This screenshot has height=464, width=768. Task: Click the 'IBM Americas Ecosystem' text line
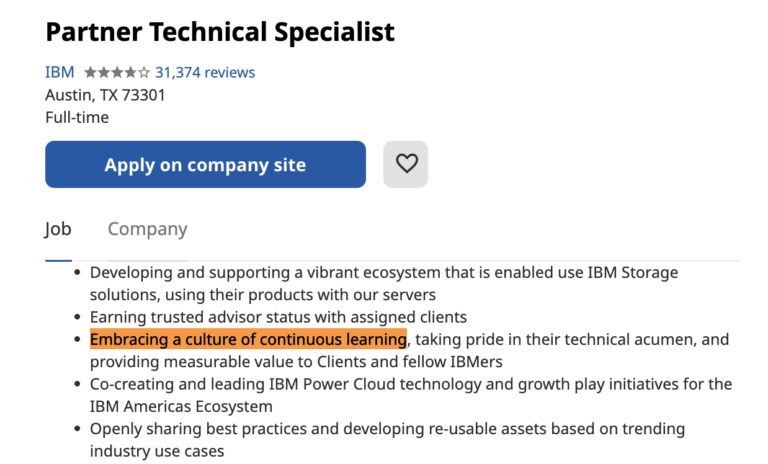pyautogui.click(x=181, y=406)
